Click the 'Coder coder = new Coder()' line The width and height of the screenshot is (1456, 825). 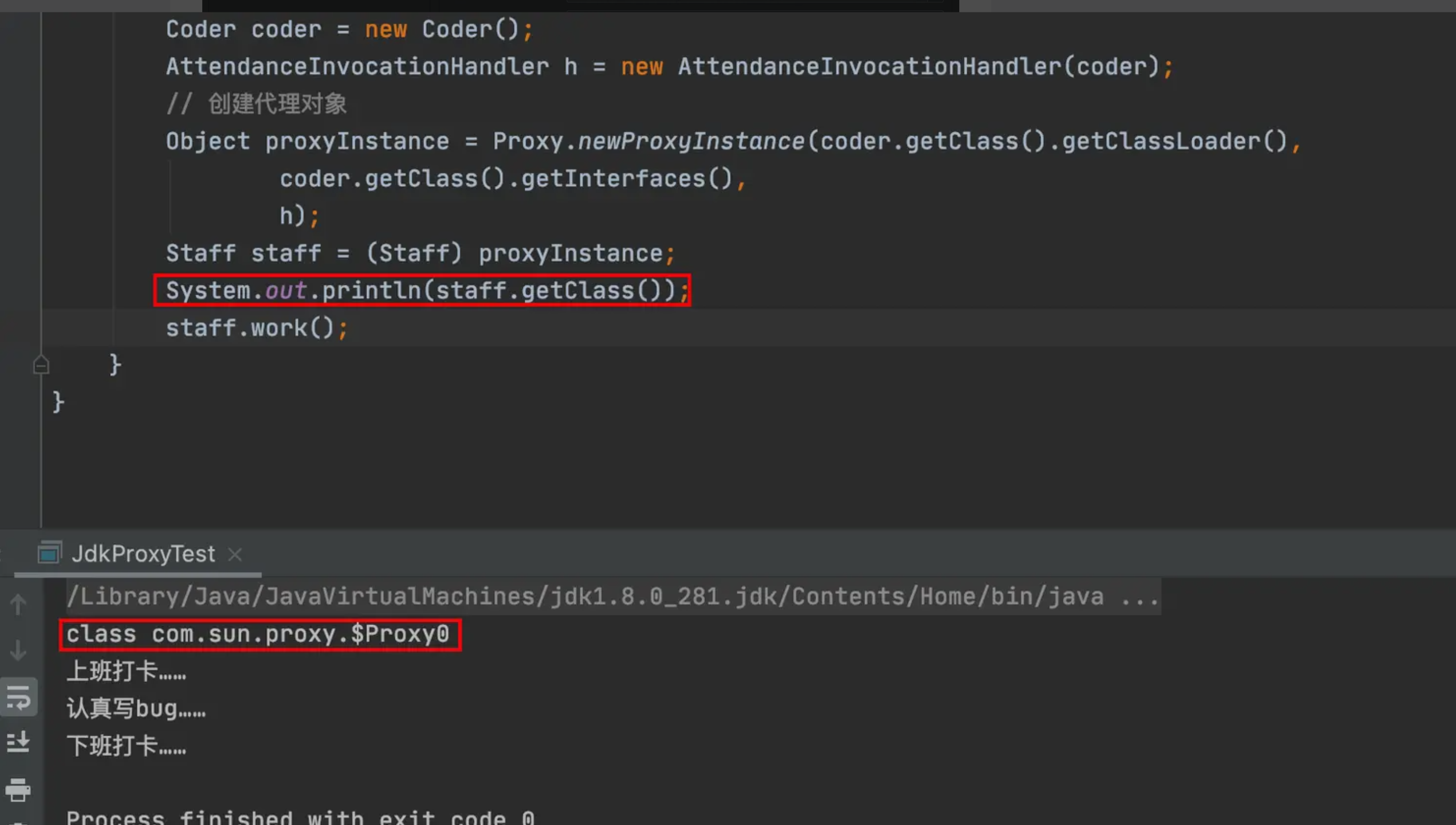click(349, 30)
